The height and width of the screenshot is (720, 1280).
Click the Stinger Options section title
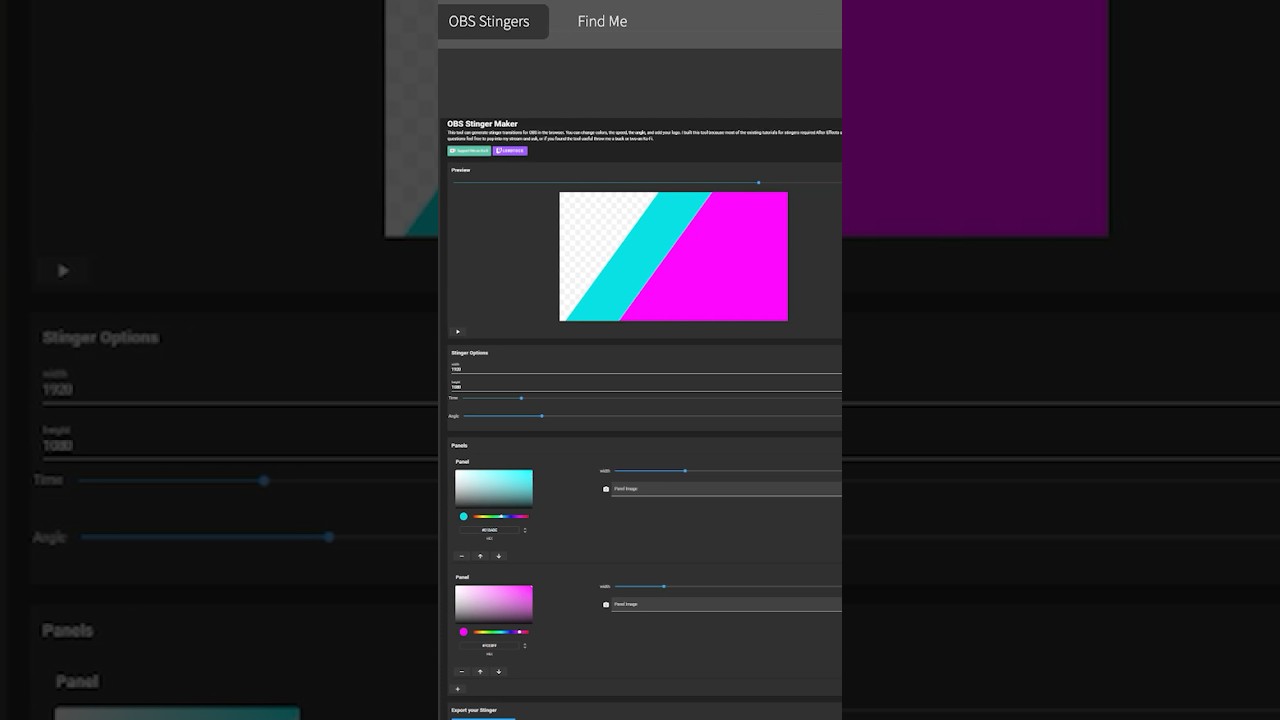click(x=470, y=353)
